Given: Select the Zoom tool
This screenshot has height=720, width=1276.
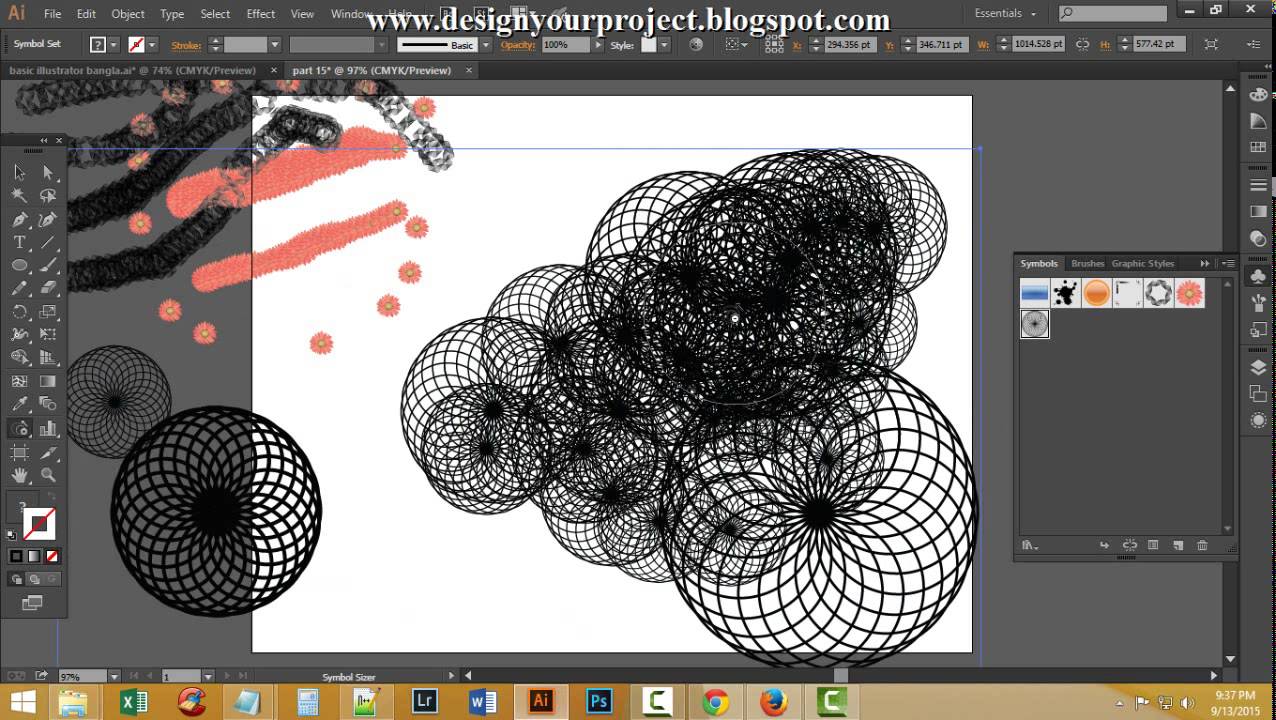Looking at the screenshot, I should pos(47,476).
